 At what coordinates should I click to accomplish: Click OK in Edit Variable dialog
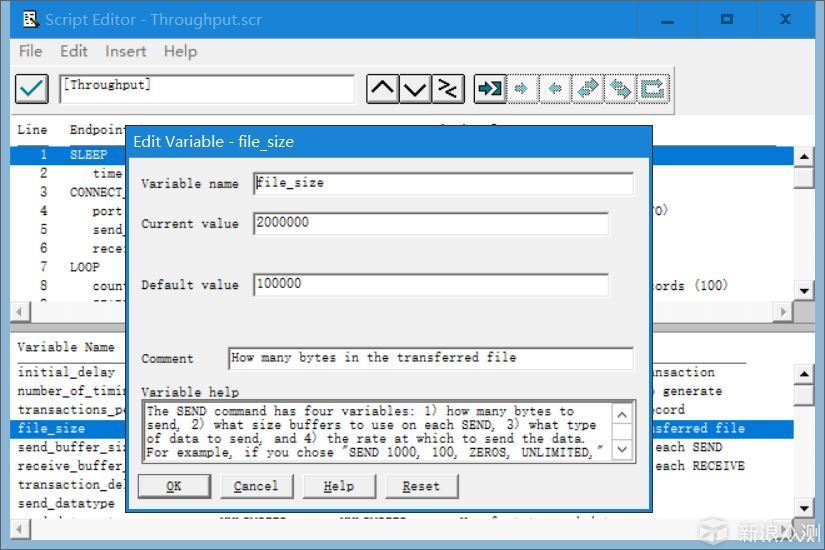tap(174, 486)
